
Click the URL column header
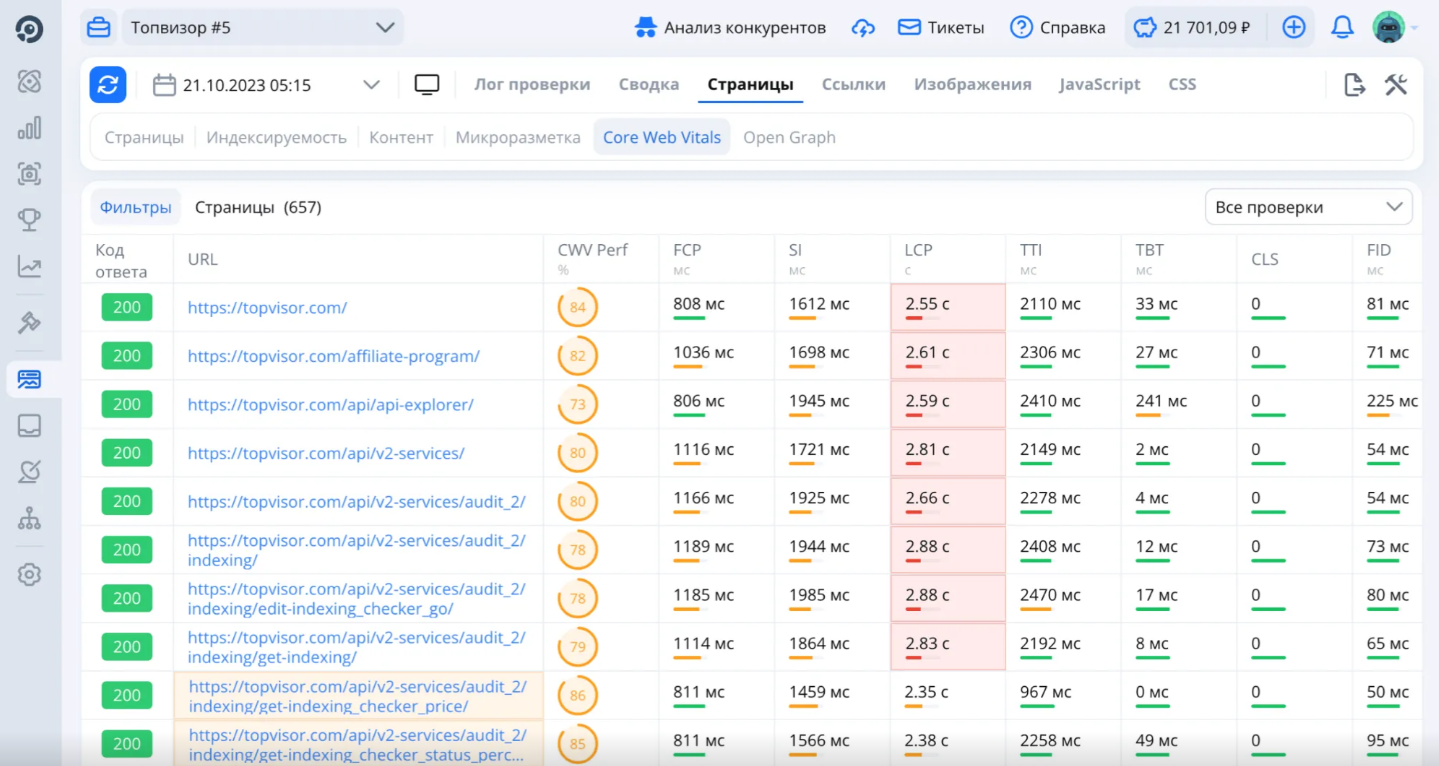(202, 259)
